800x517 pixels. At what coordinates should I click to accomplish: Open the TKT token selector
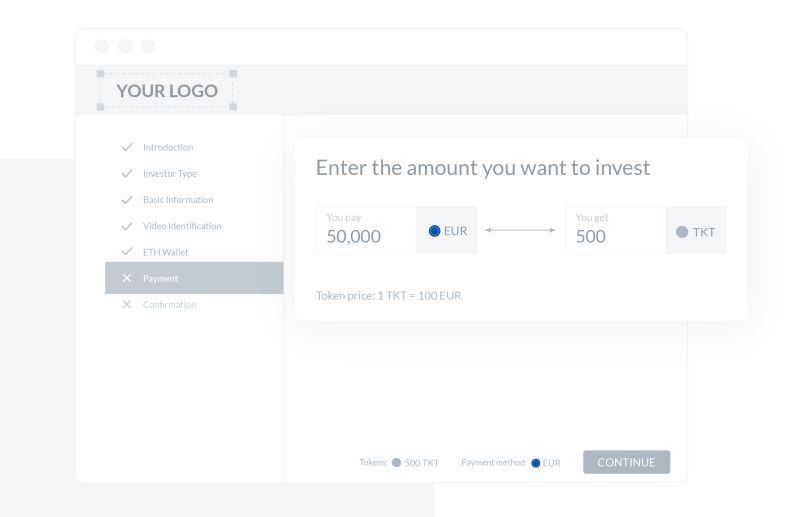click(696, 231)
